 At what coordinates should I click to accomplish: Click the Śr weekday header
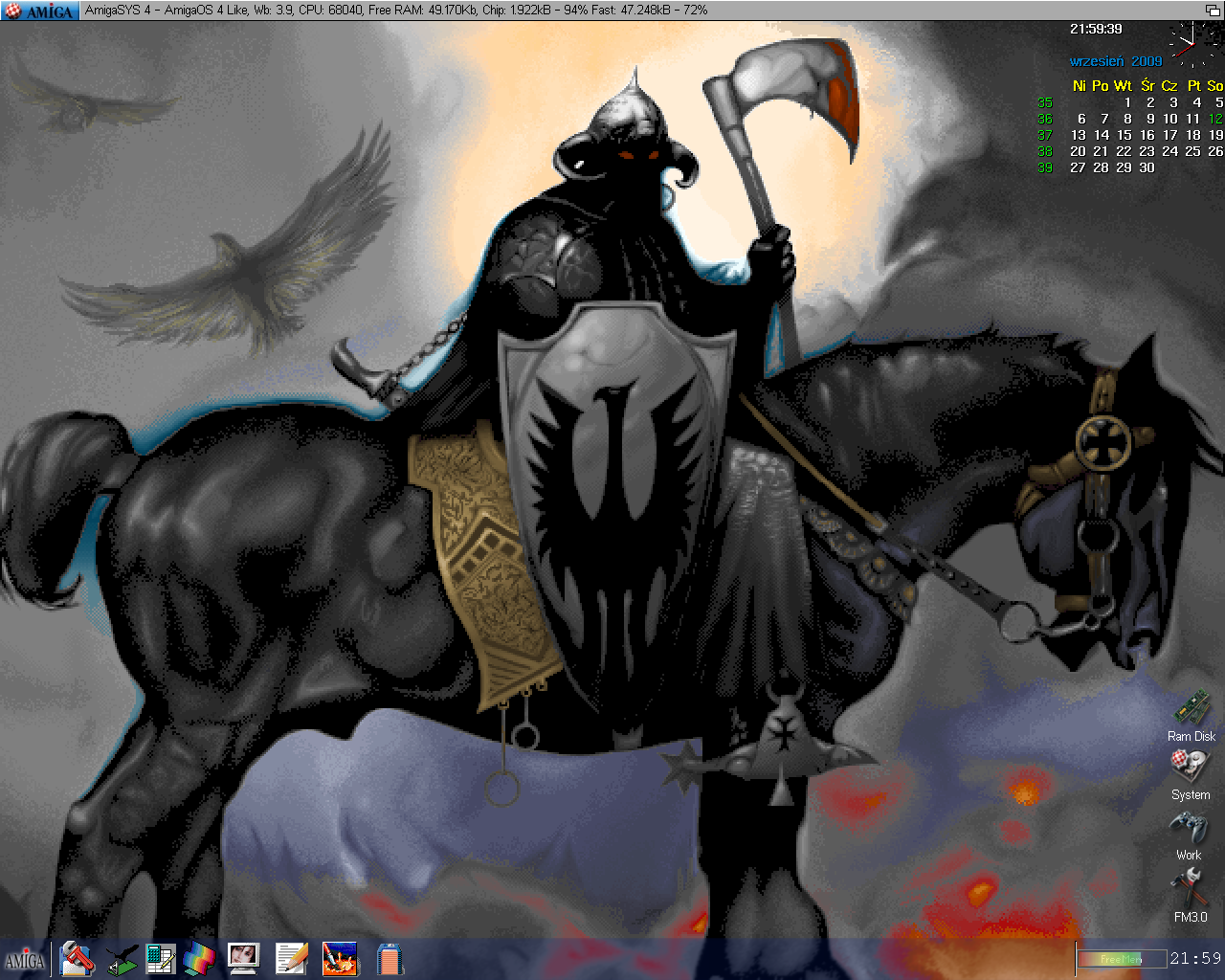[x=1147, y=85]
